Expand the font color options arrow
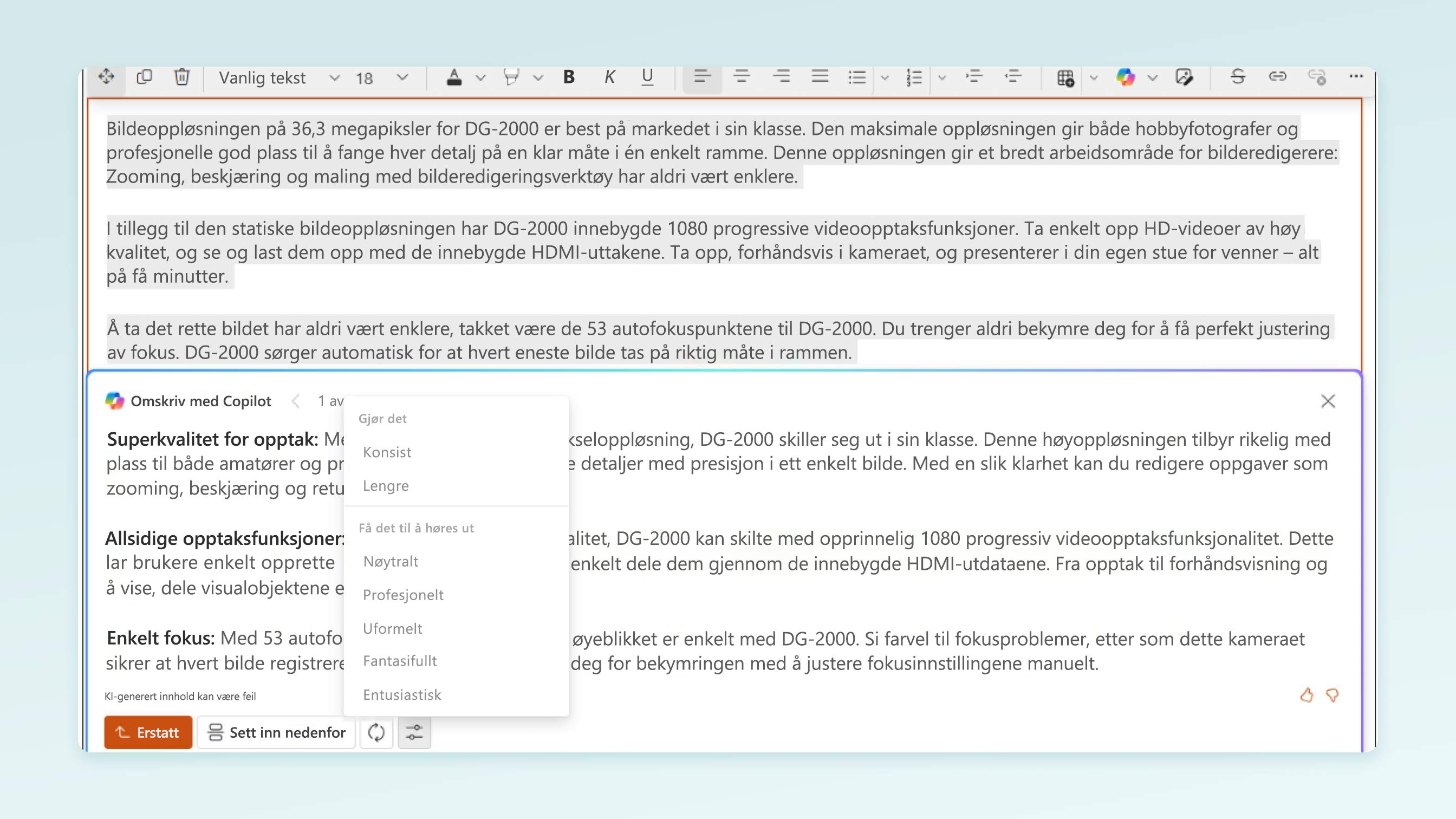1456x819 pixels. tap(480, 77)
